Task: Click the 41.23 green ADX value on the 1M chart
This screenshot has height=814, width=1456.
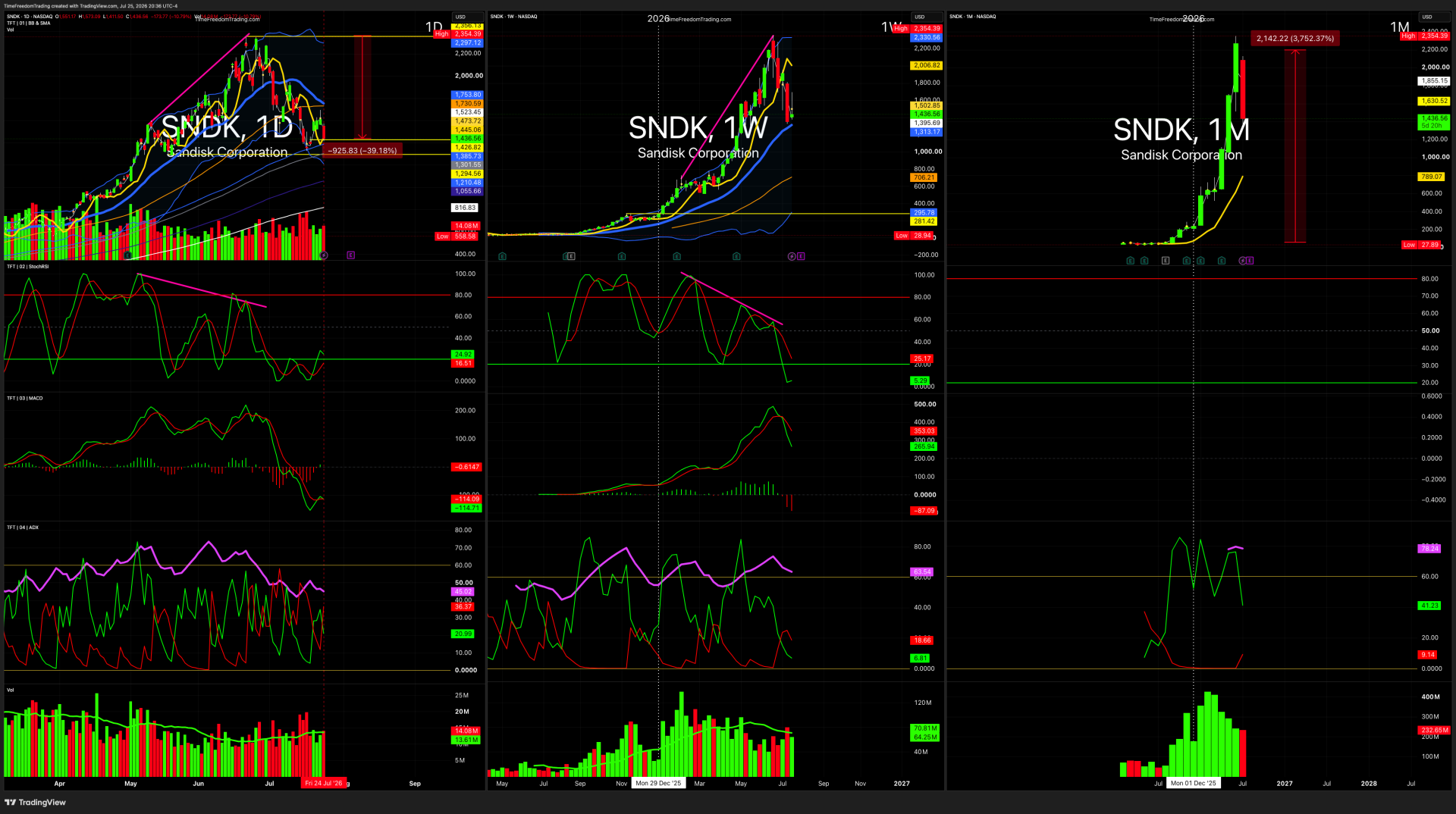Action: 1429,606
